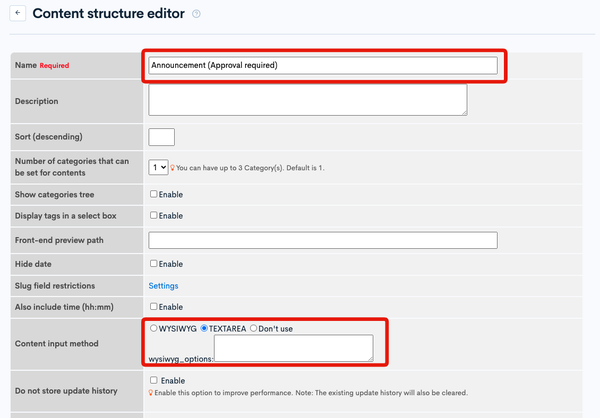The height and width of the screenshot is (418, 600).
Task: Open Slug field restrictions Settings link
Action: click(163, 286)
